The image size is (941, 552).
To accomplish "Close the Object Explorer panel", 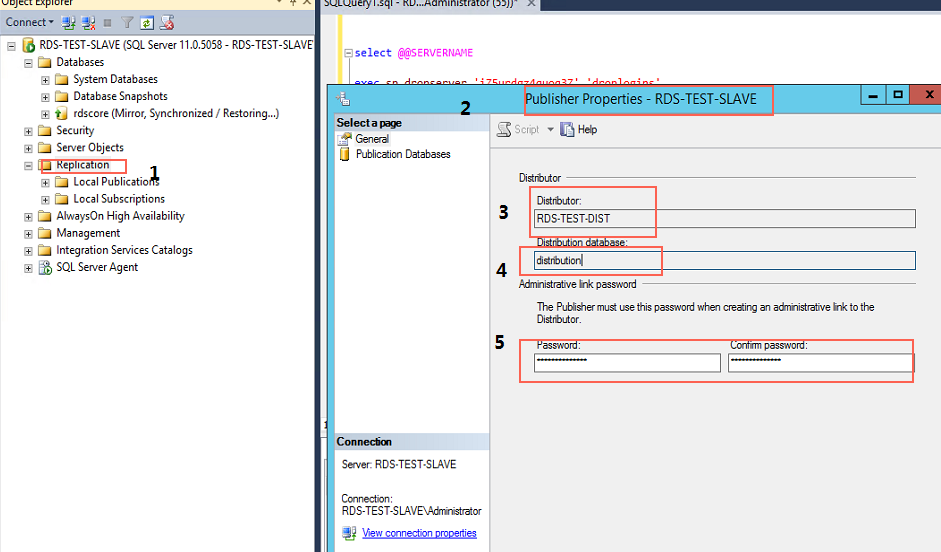I will (x=306, y=2).
